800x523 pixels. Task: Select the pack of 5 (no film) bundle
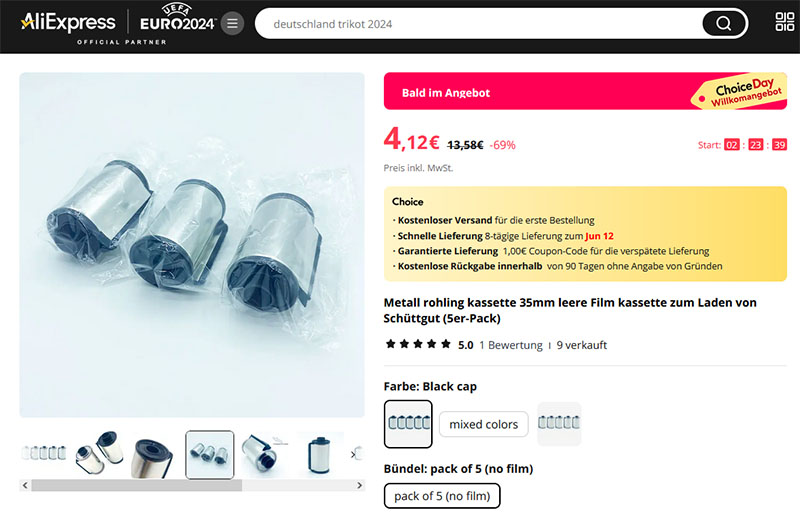tap(442, 496)
